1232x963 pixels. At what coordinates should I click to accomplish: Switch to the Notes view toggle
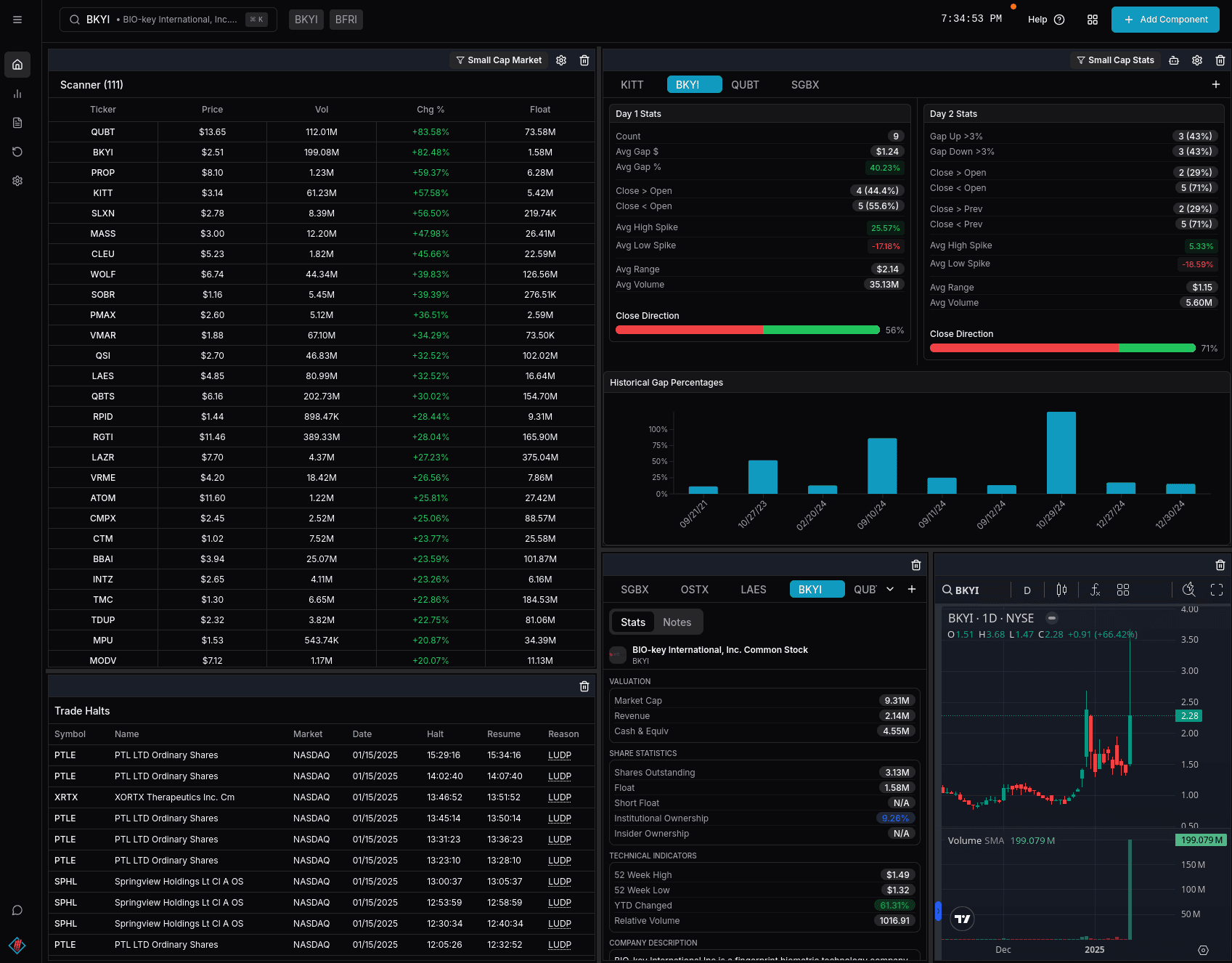(677, 622)
